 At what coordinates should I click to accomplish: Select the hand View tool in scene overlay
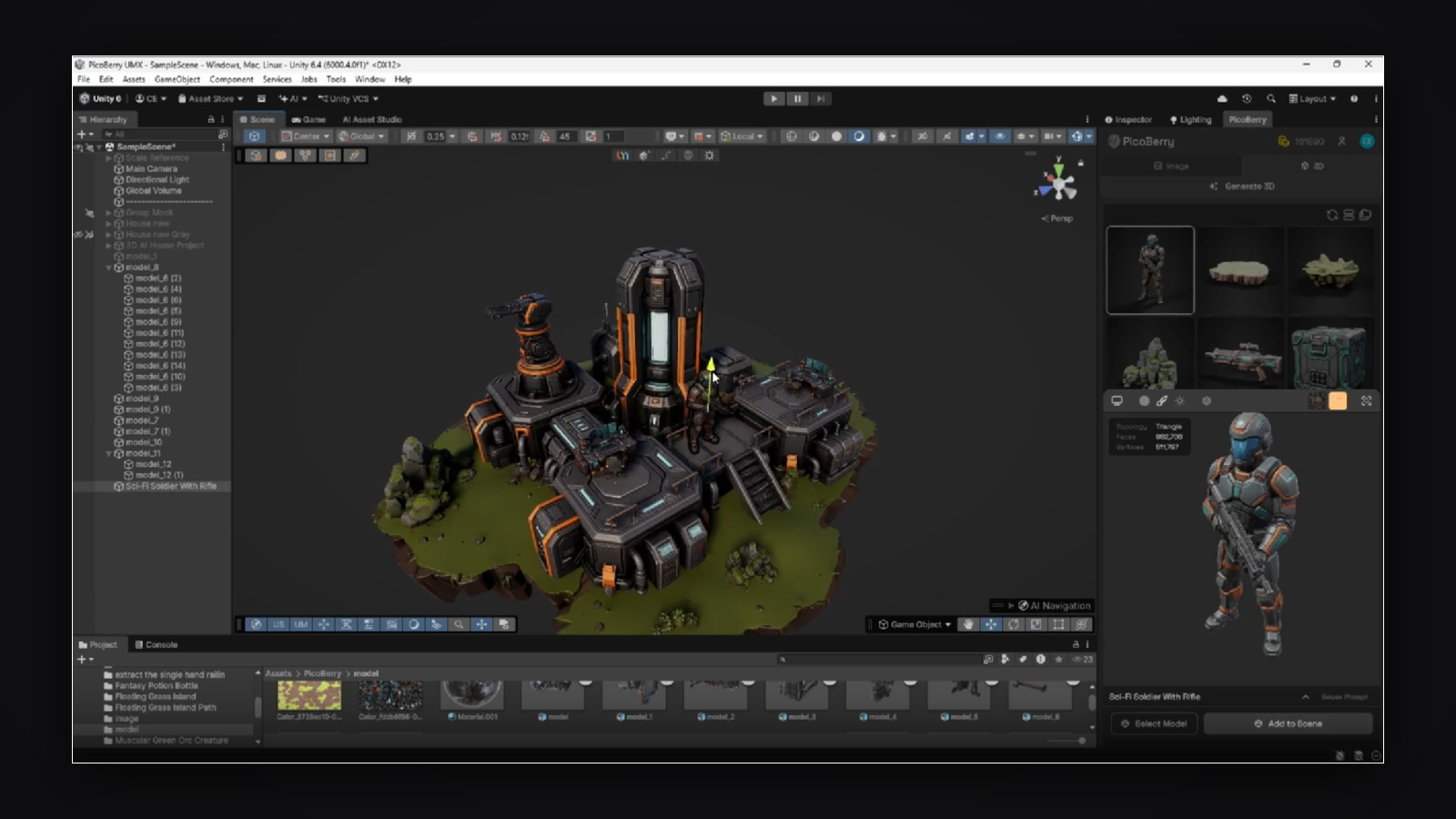[x=968, y=624]
